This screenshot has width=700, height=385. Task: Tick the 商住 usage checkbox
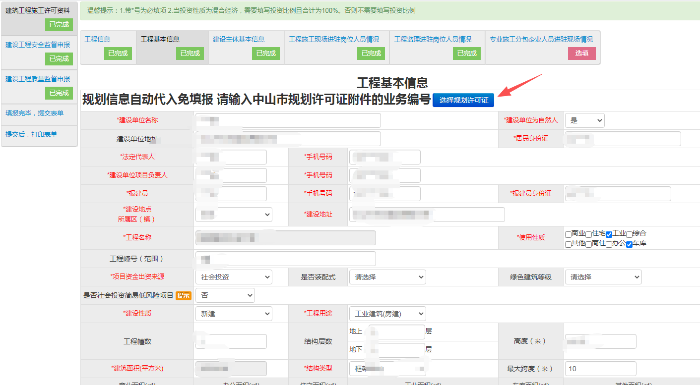(589, 244)
